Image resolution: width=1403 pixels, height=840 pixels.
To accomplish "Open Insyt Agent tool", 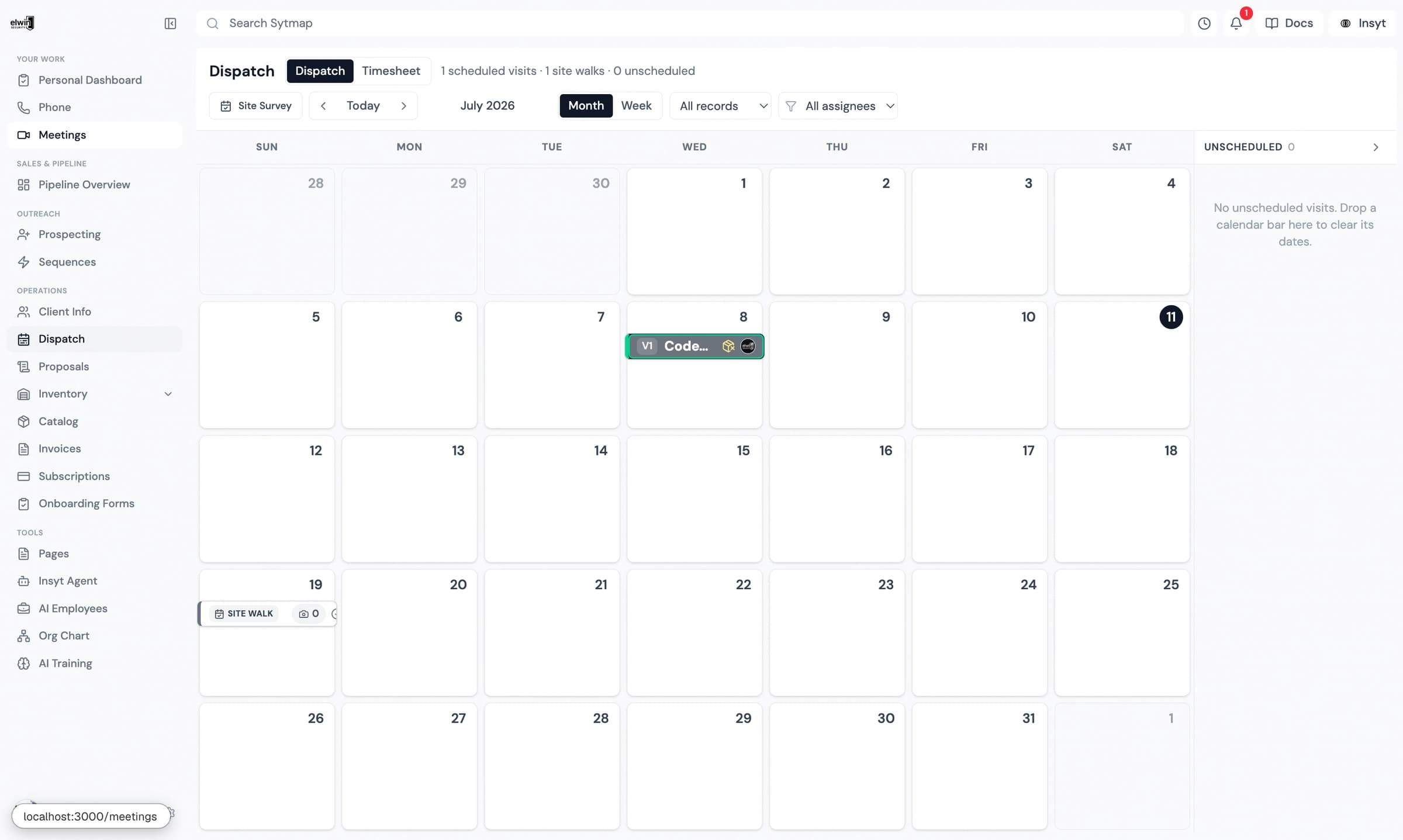I will click(x=95, y=581).
